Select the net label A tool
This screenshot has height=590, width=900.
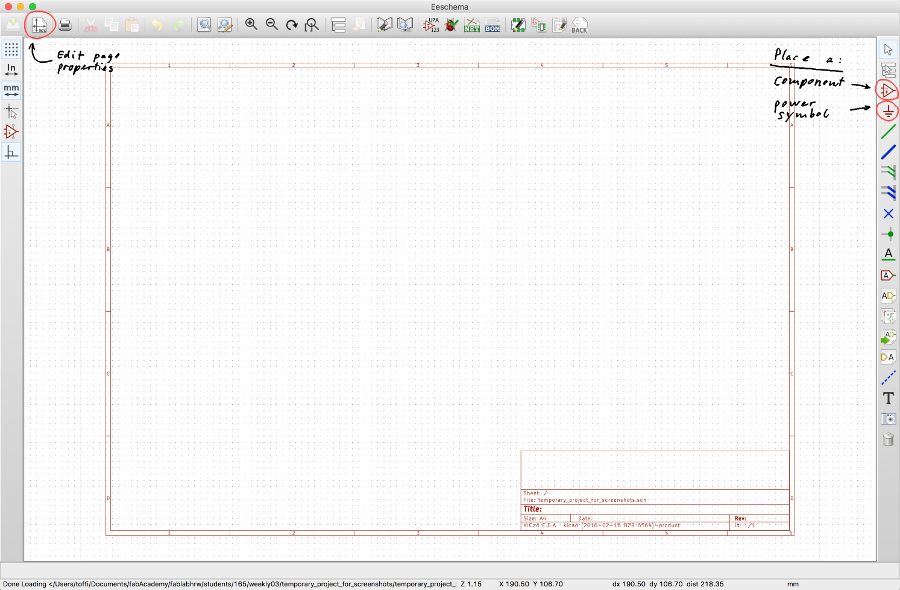tap(888, 254)
